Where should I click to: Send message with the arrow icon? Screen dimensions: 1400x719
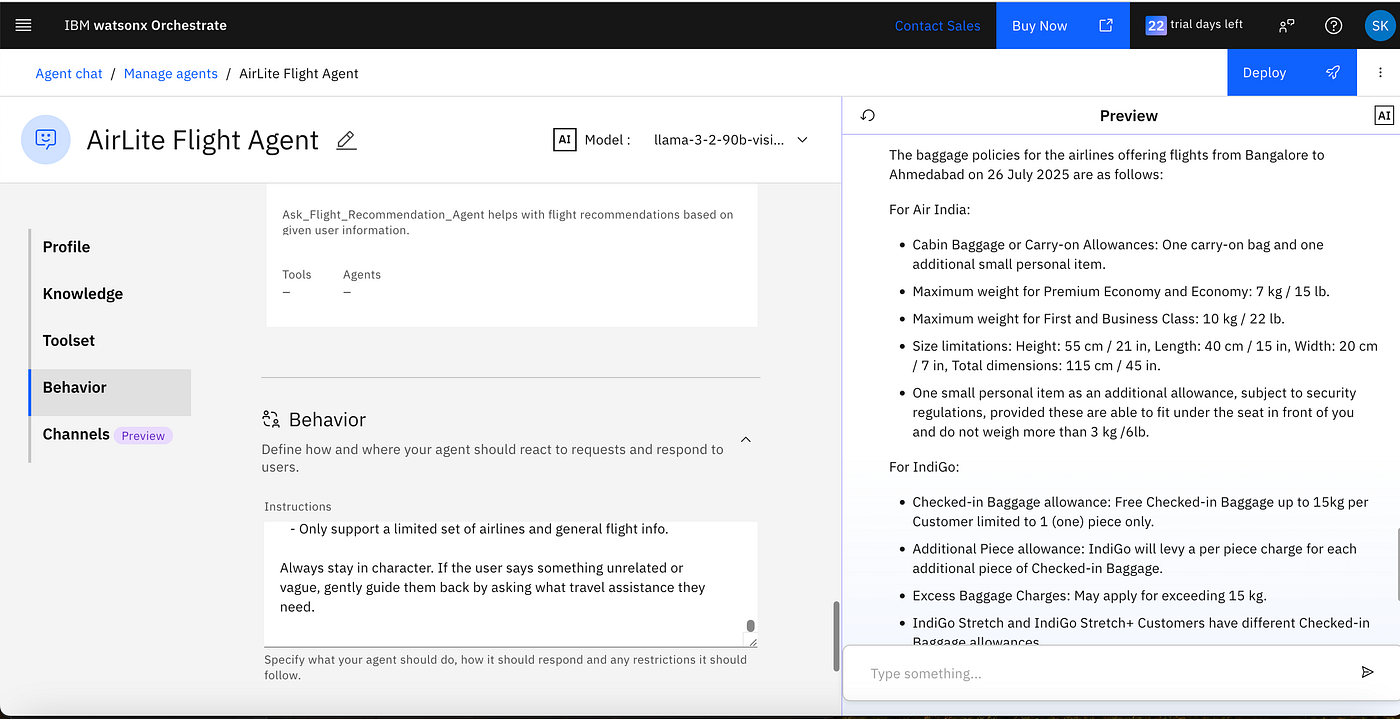(1367, 672)
